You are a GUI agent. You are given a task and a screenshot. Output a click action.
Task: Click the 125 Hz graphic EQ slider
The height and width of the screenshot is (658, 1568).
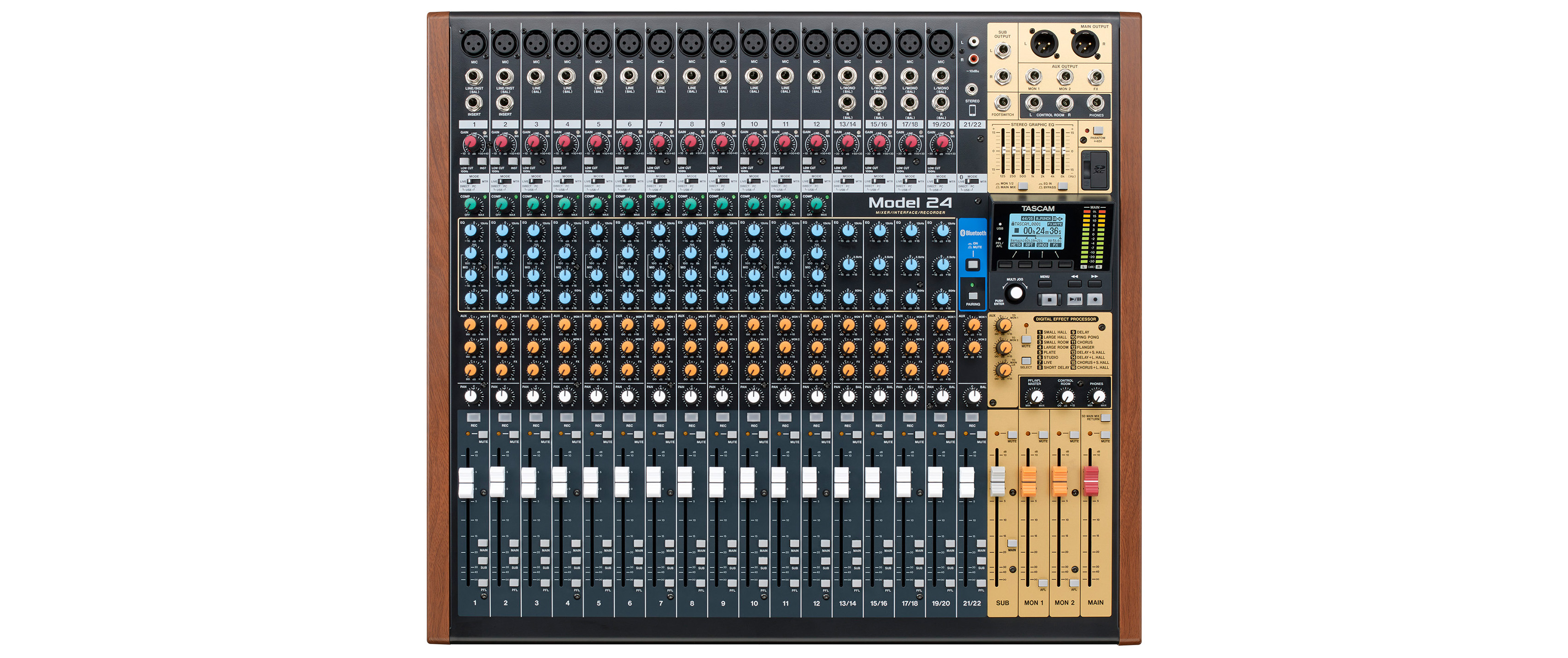1003,151
